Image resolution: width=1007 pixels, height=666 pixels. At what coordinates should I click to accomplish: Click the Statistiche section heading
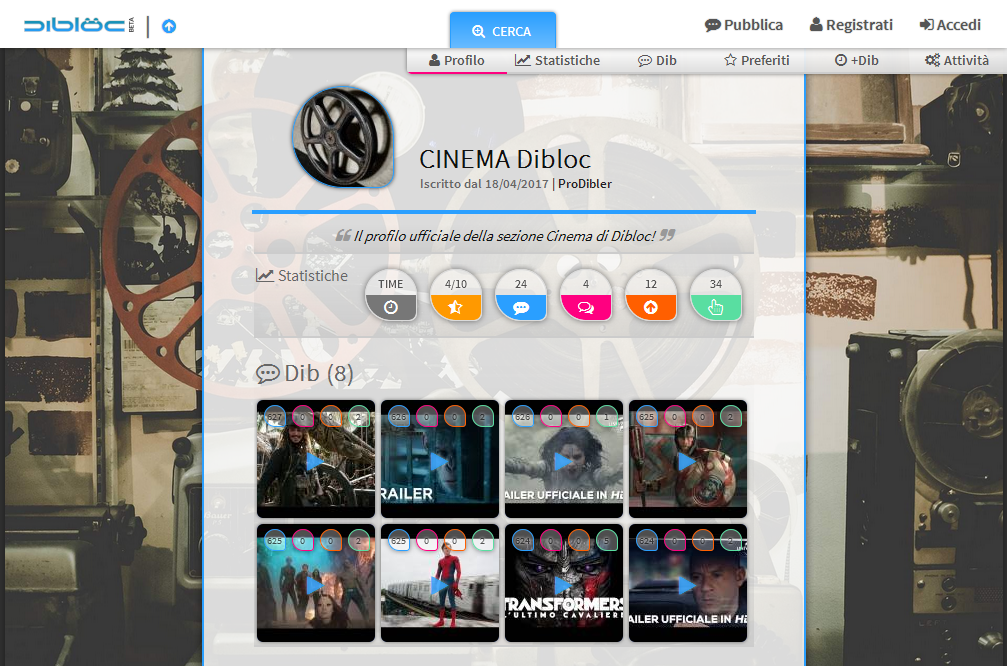coord(302,276)
